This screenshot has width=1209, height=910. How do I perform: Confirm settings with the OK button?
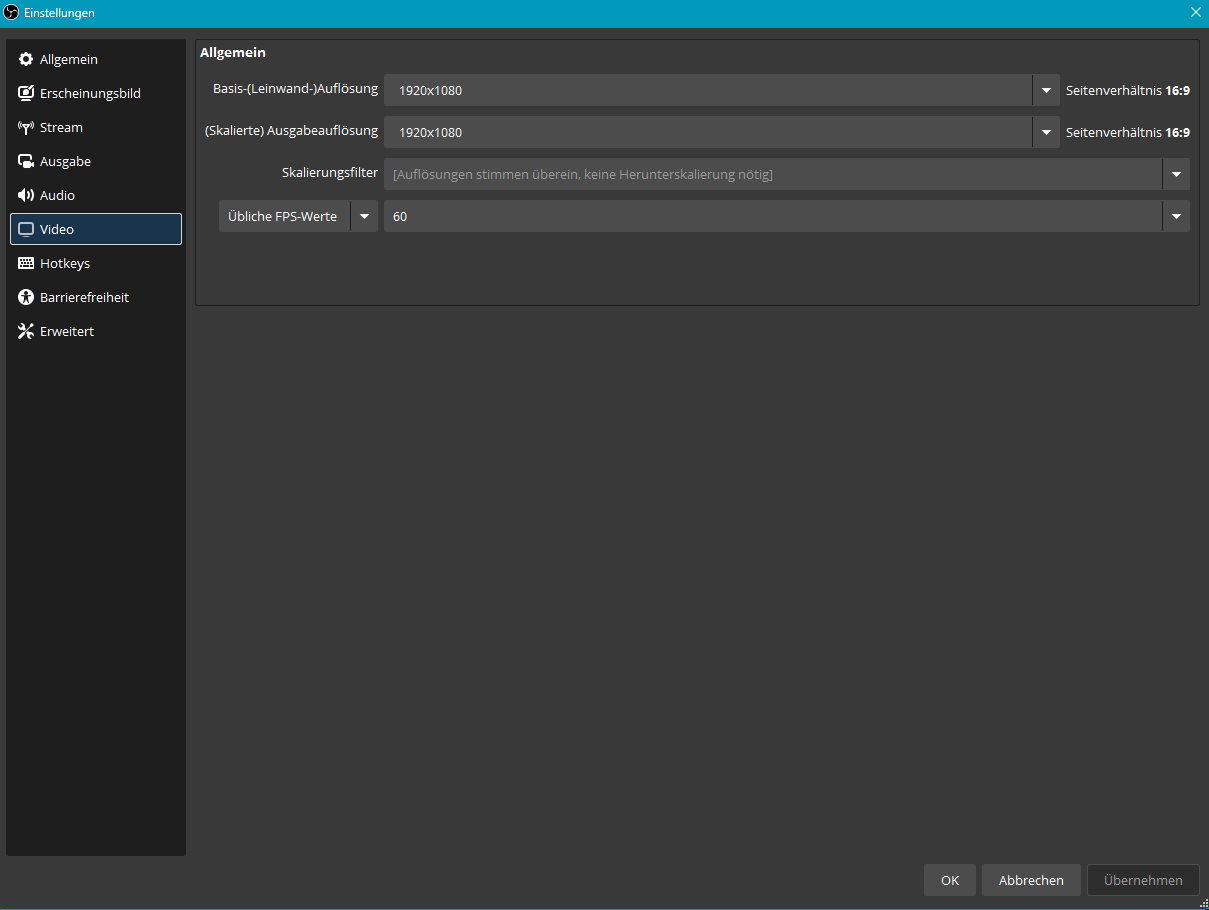tap(949, 880)
